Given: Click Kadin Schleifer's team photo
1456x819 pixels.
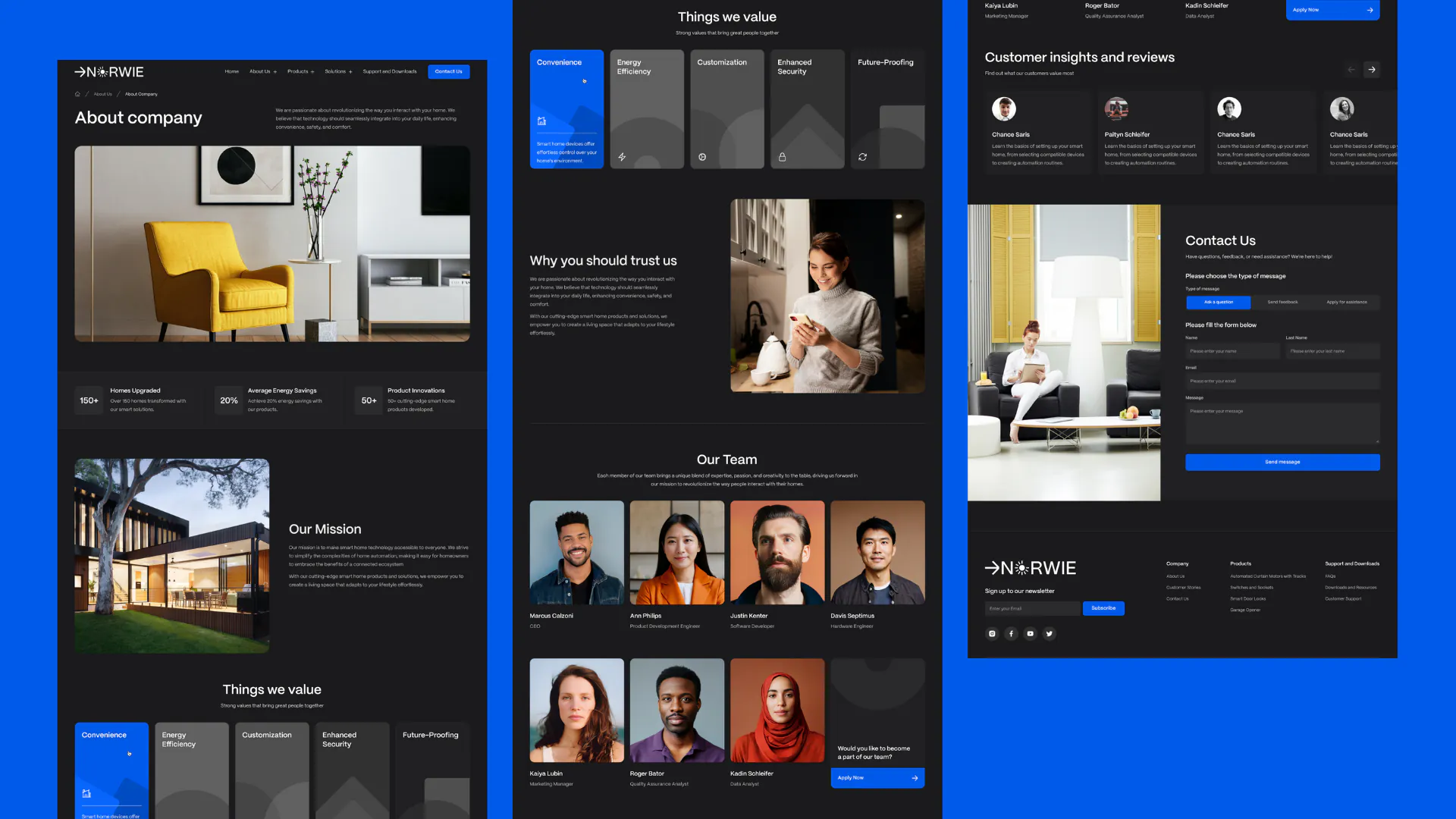Looking at the screenshot, I should pos(777,711).
